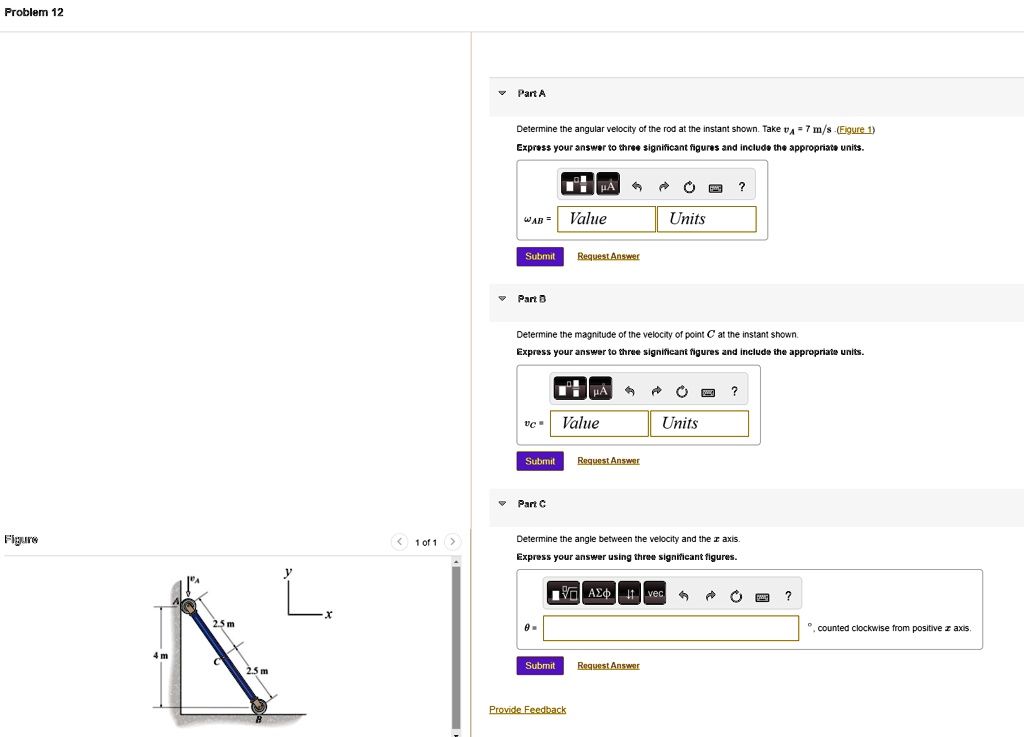The width and height of the screenshot is (1024, 737).
Task: Click the vec button in Part C toolbar
Action: tap(655, 594)
